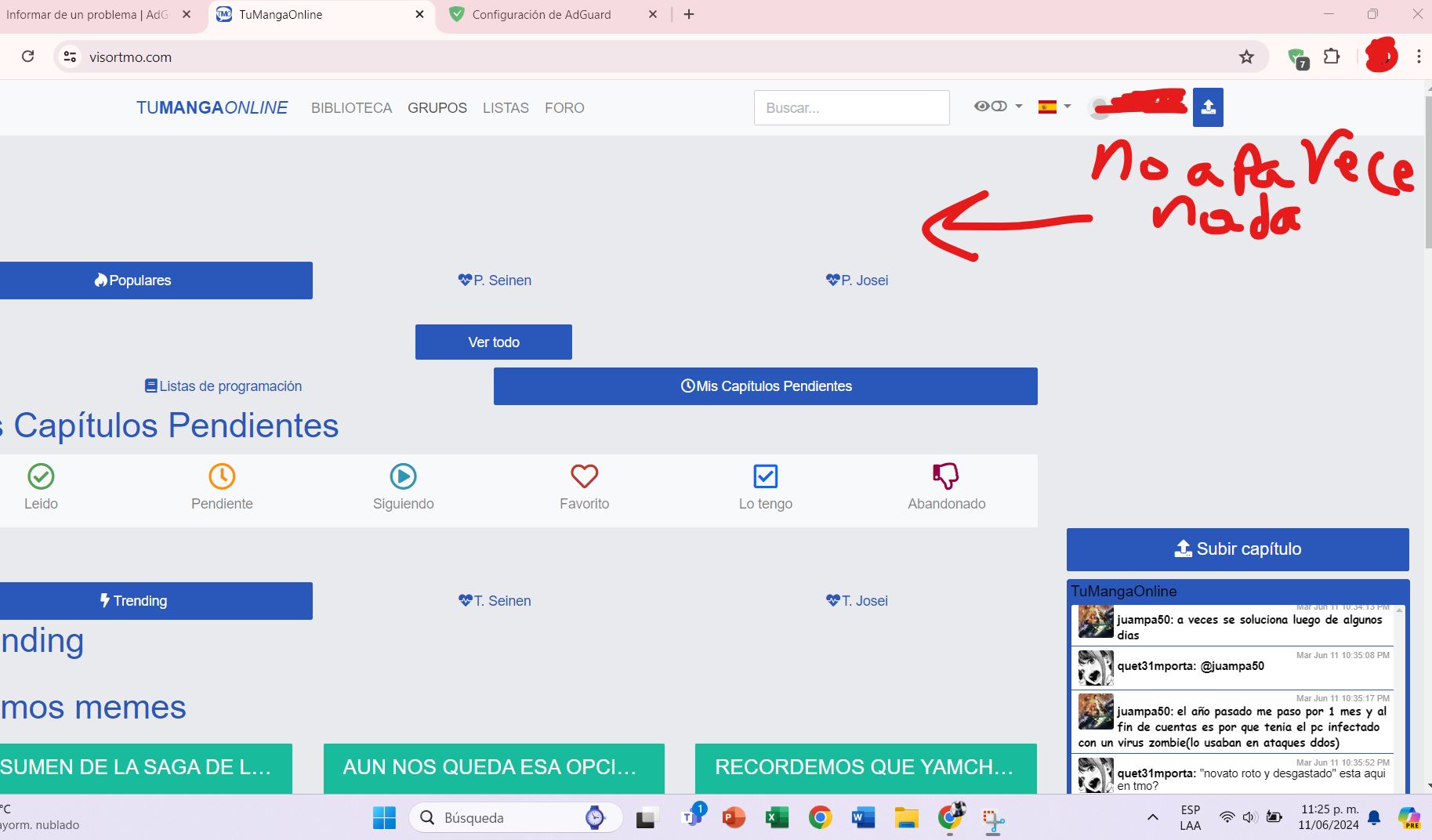Click the Ver todo button

click(494, 342)
